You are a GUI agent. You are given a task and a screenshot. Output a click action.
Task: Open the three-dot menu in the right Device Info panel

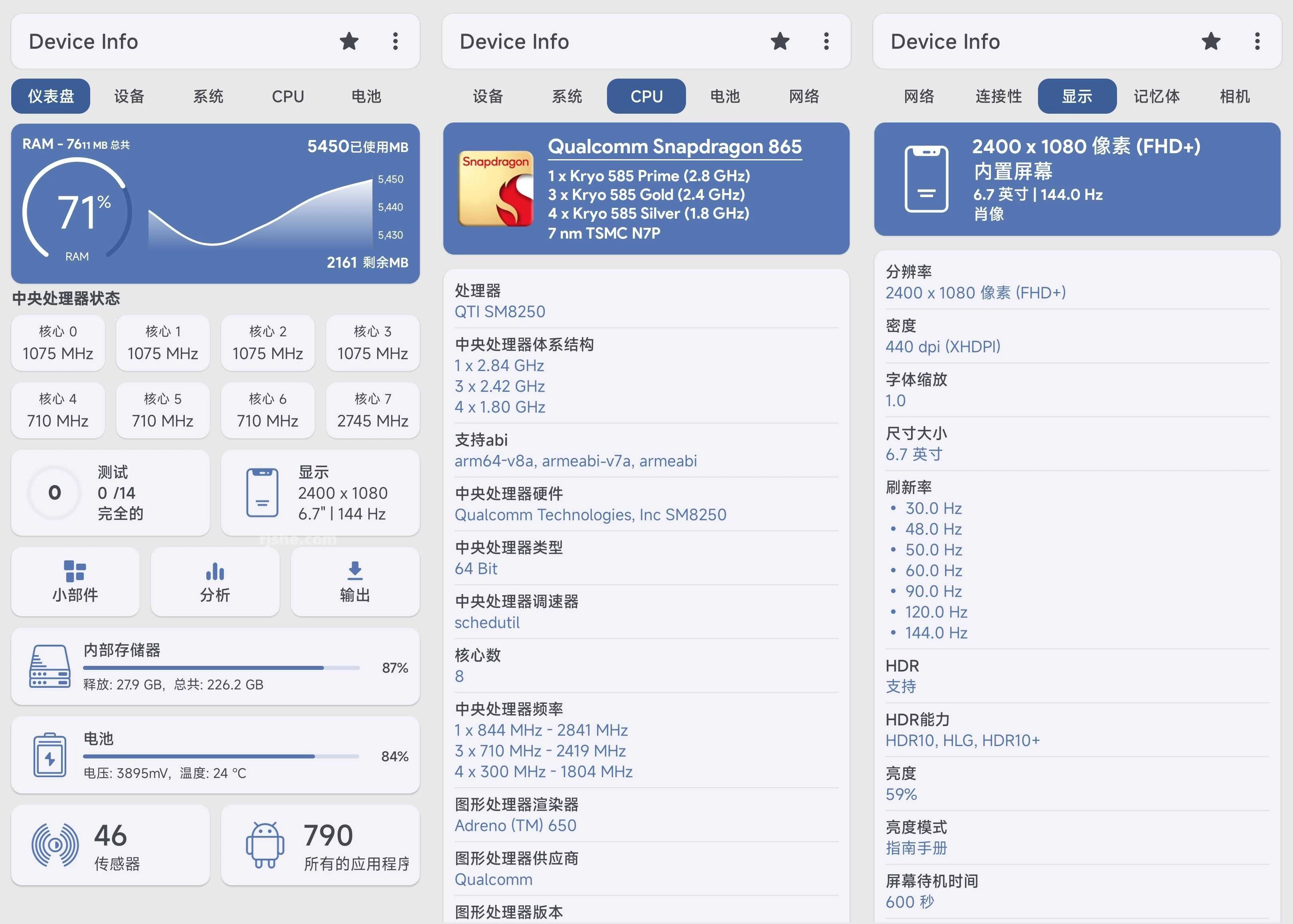tap(1257, 41)
